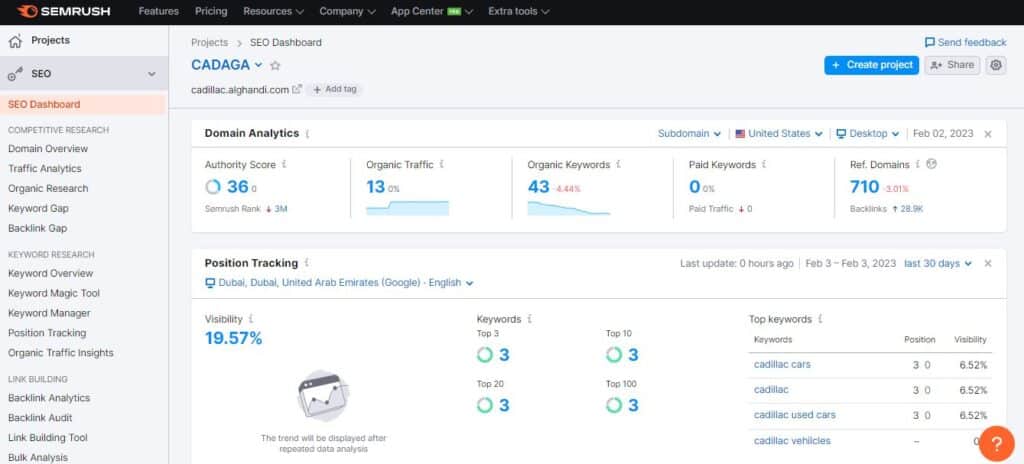
Task: Open project settings gear icon
Action: click(995, 65)
